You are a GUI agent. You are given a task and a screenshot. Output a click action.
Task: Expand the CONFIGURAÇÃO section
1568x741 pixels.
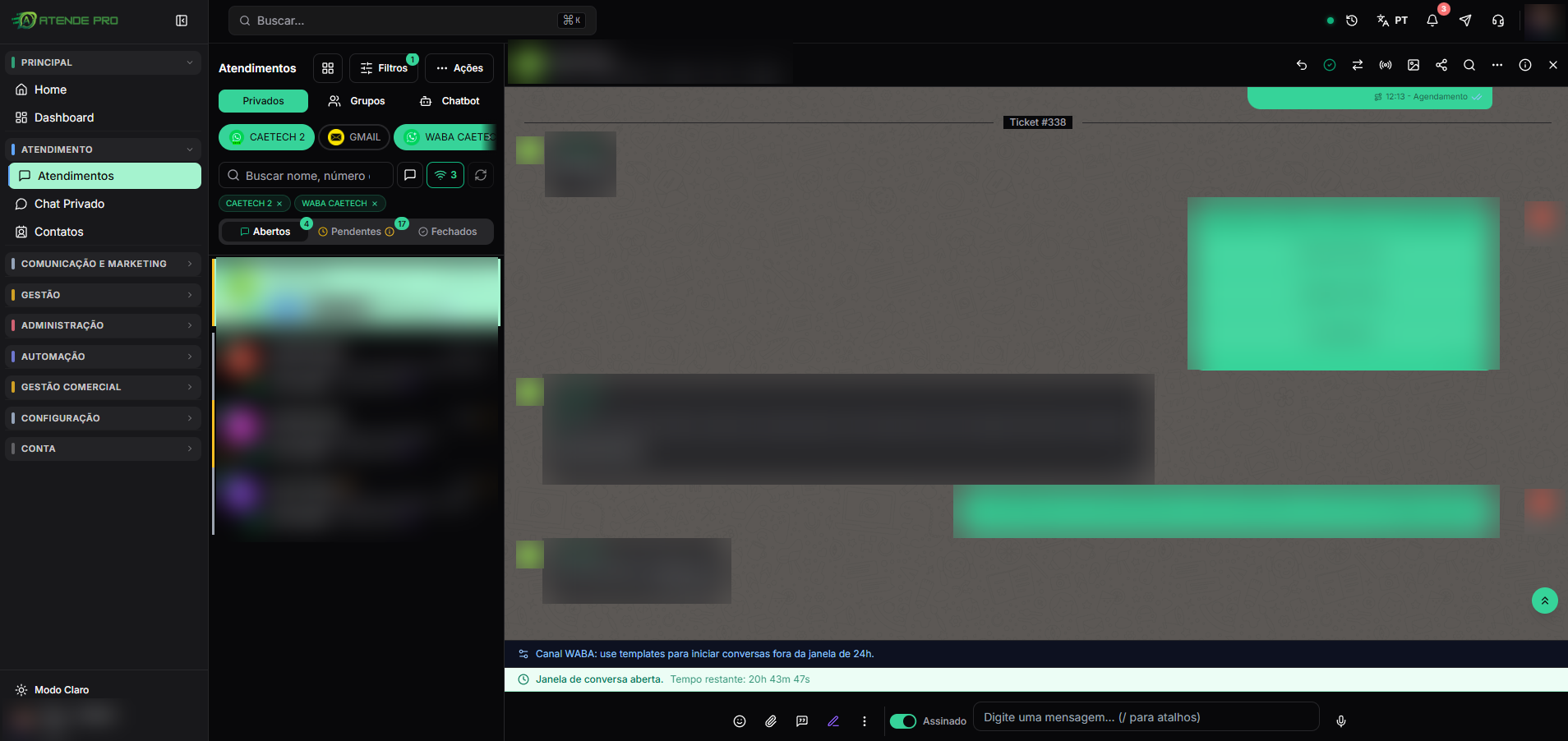104,418
